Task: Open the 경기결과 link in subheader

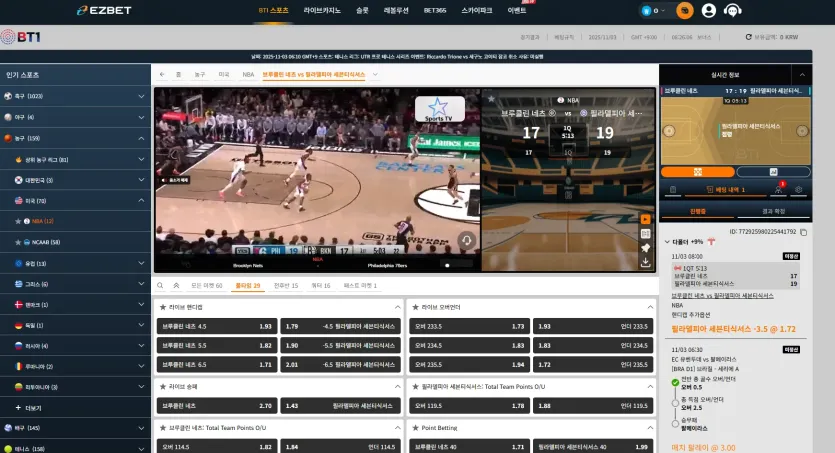Action: point(529,37)
